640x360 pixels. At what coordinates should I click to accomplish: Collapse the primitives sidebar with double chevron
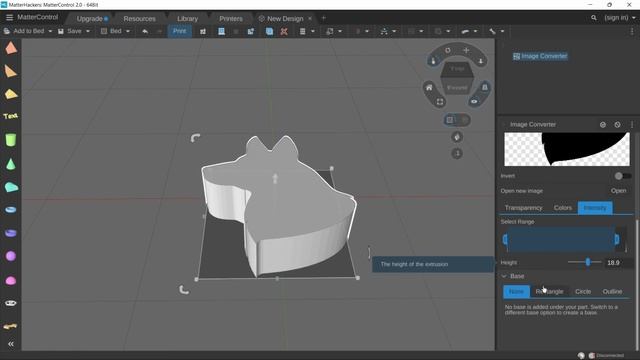11,344
